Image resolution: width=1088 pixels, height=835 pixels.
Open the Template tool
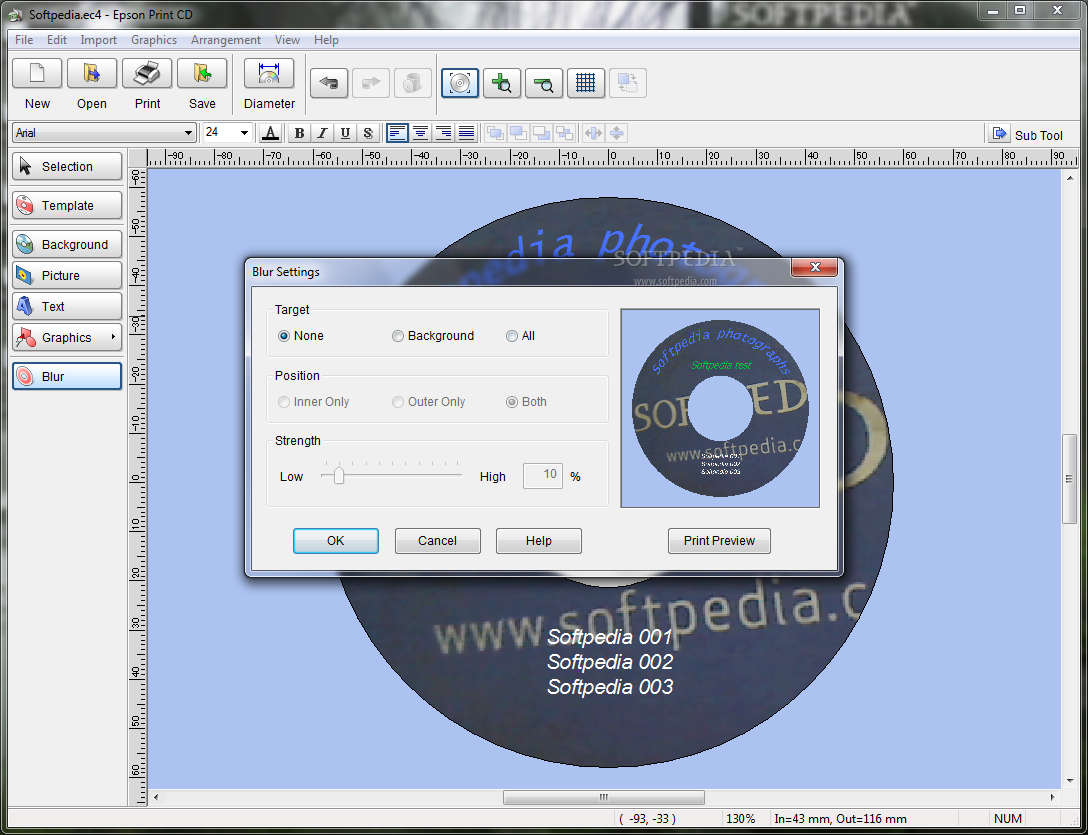click(67, 205)
